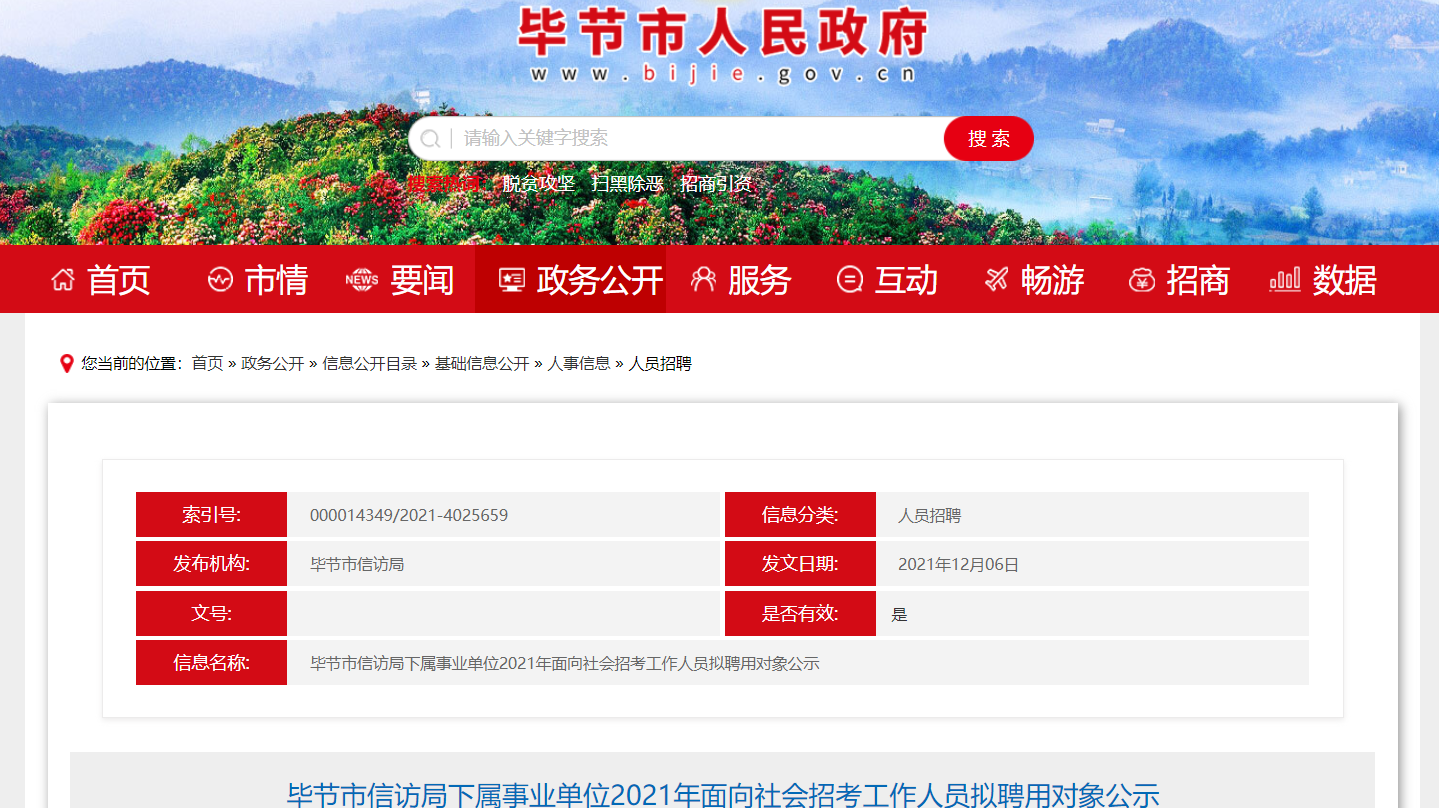The width and height of the screenshot is (1439, 808).
Task: Click 首页 in the breadcrumb
Action: pos(207,363)
